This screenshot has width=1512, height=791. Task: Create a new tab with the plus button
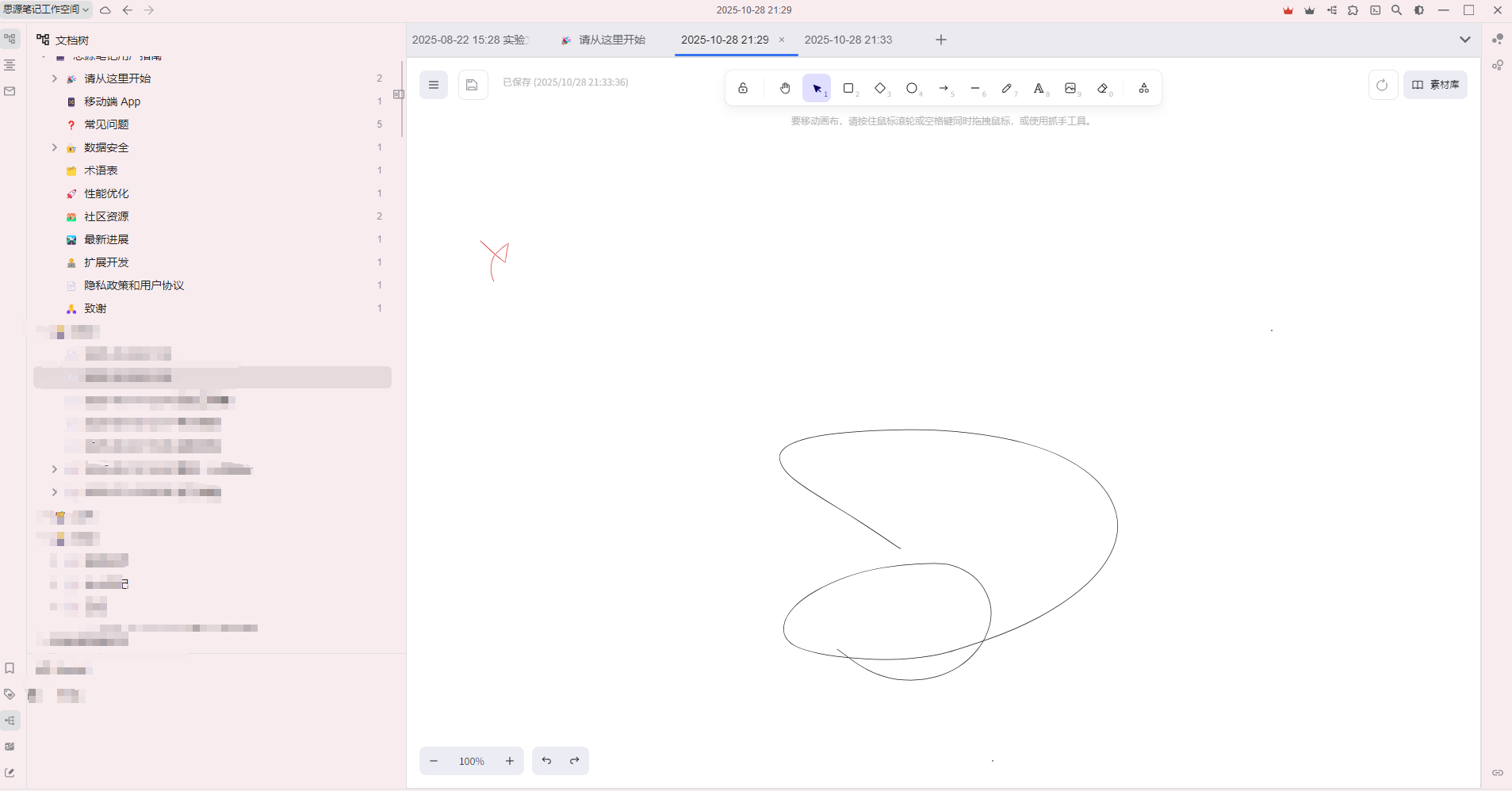click(940, 40)
